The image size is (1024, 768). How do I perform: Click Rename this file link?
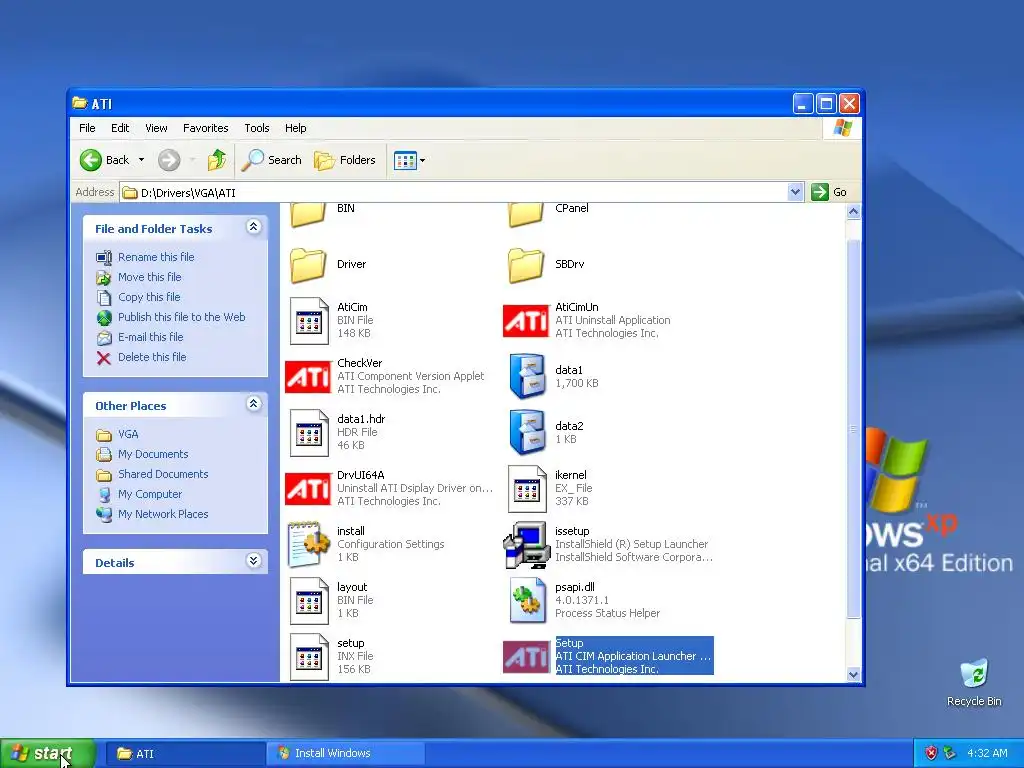point(156,257)
